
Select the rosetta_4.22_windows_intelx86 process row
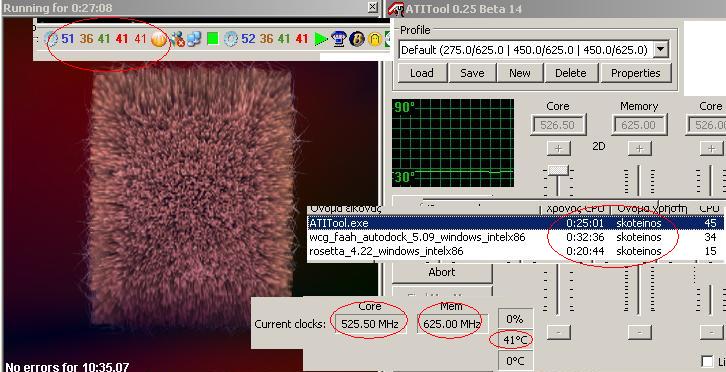tap(515, 252)
